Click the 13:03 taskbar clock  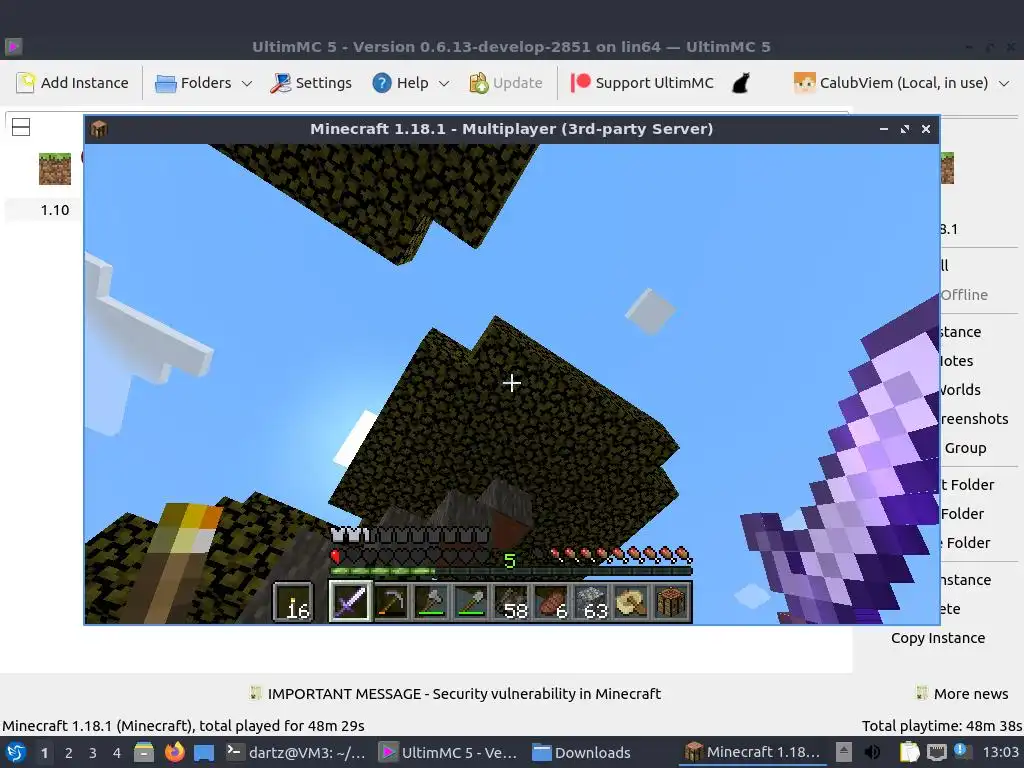click(1000, 752)
